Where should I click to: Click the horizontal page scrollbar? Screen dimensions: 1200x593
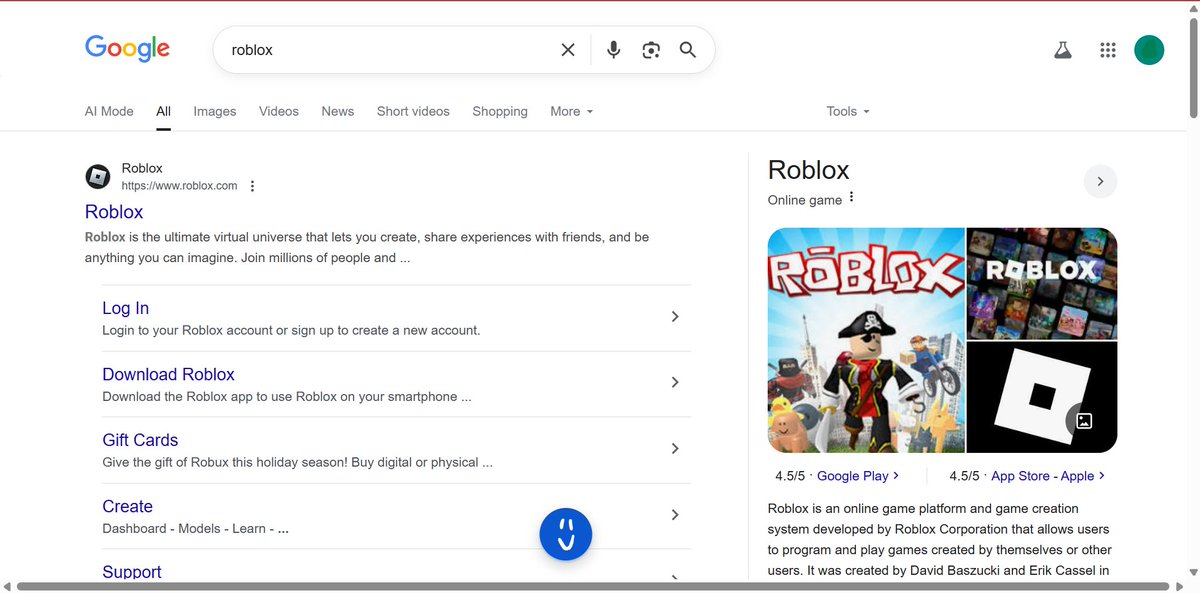(593, 586)
